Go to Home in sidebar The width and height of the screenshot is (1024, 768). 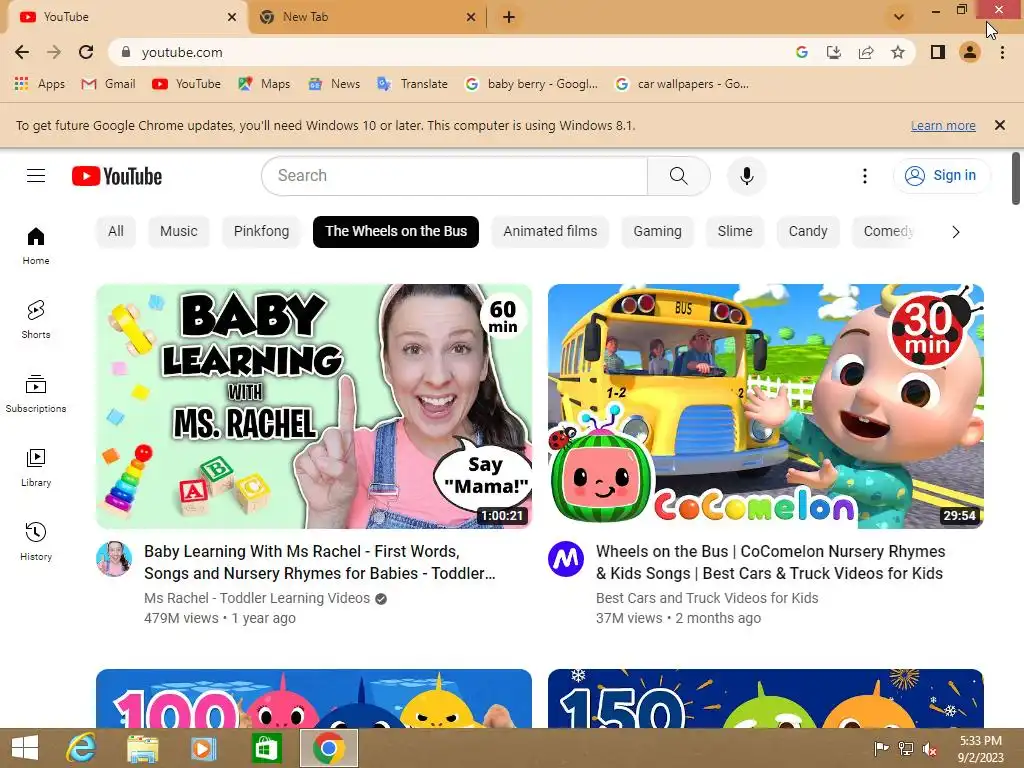pos(36,246)
